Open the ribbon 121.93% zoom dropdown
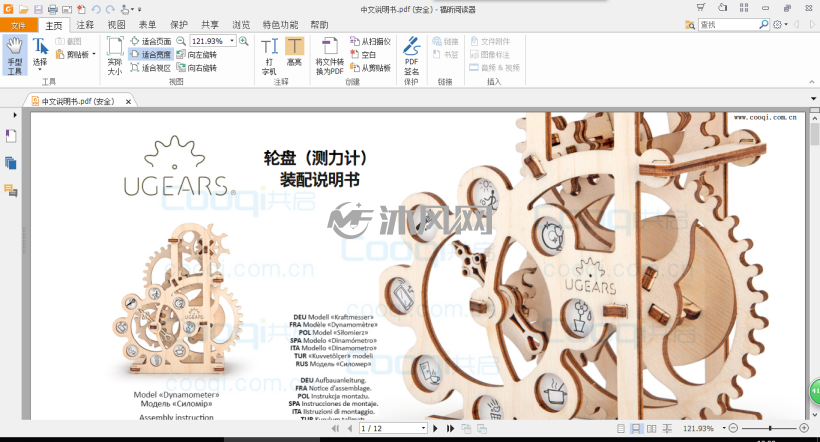This screenshot has height=442, width=820. click(x=232, y=41)
